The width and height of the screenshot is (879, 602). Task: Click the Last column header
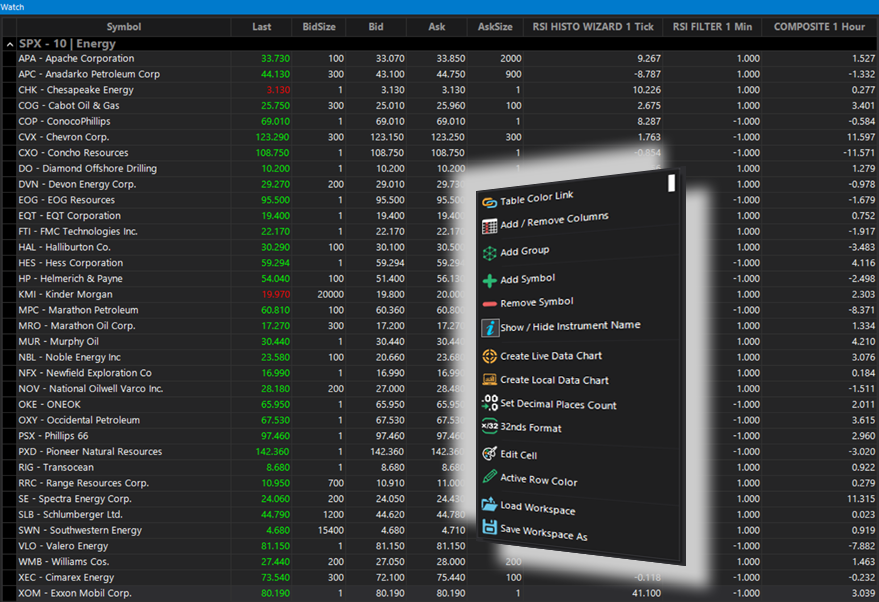[261, 27]
